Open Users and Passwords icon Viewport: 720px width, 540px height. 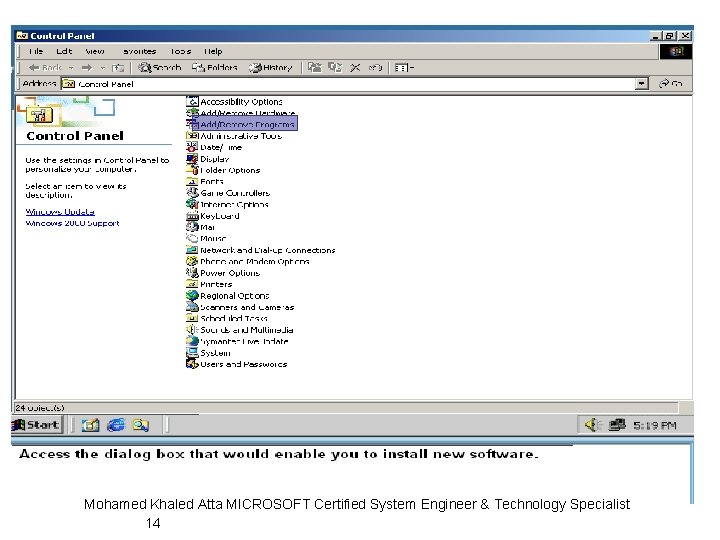(192, 364)
